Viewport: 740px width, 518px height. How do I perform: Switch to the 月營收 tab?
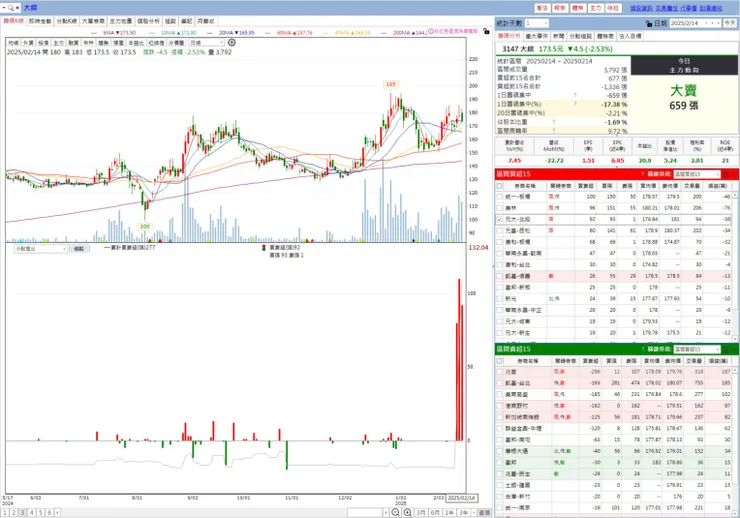click(205, 21)
